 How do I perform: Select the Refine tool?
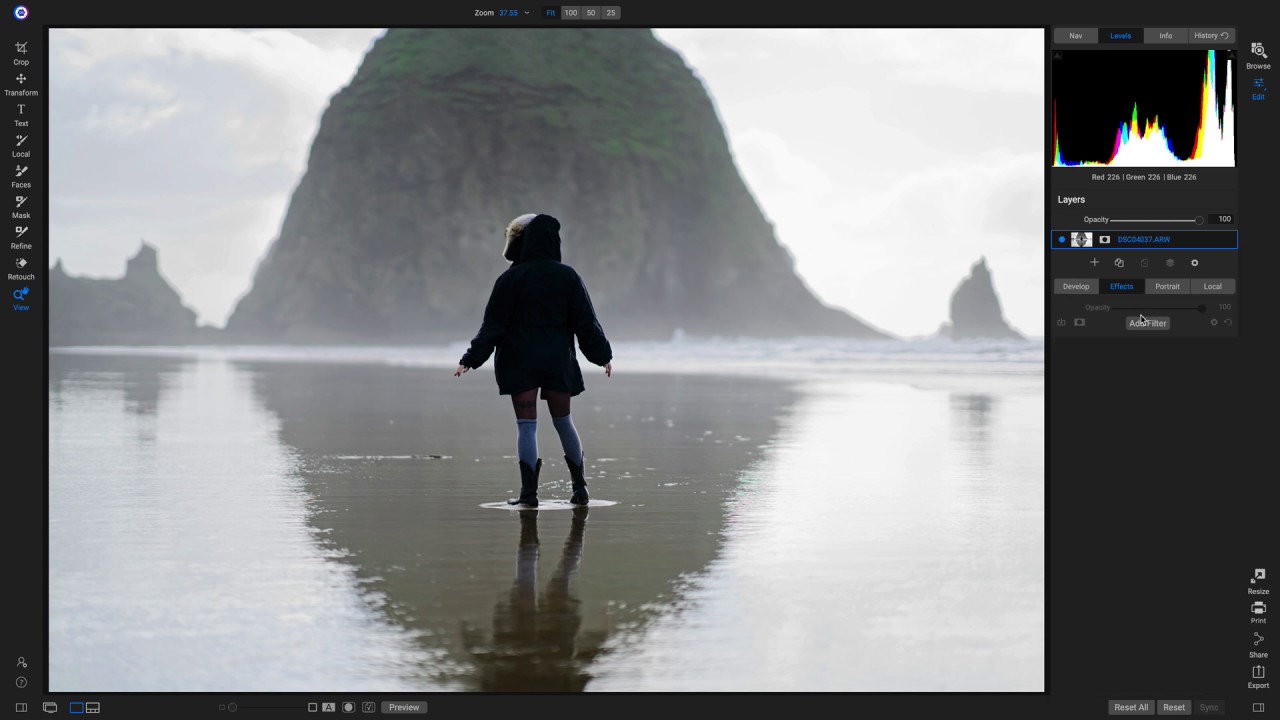pos(20,238)
